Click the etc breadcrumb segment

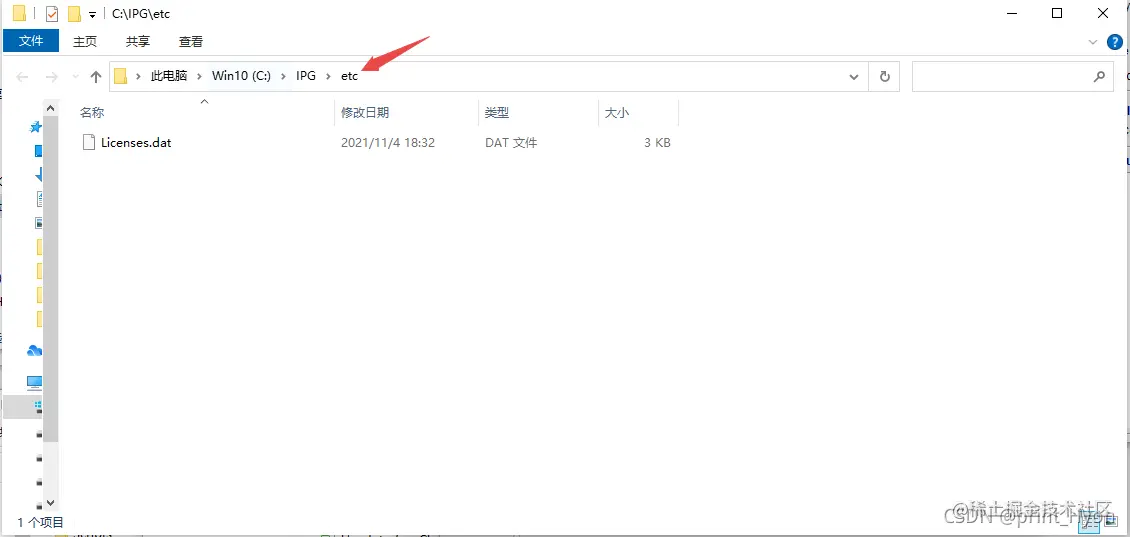tap(350, 76)
